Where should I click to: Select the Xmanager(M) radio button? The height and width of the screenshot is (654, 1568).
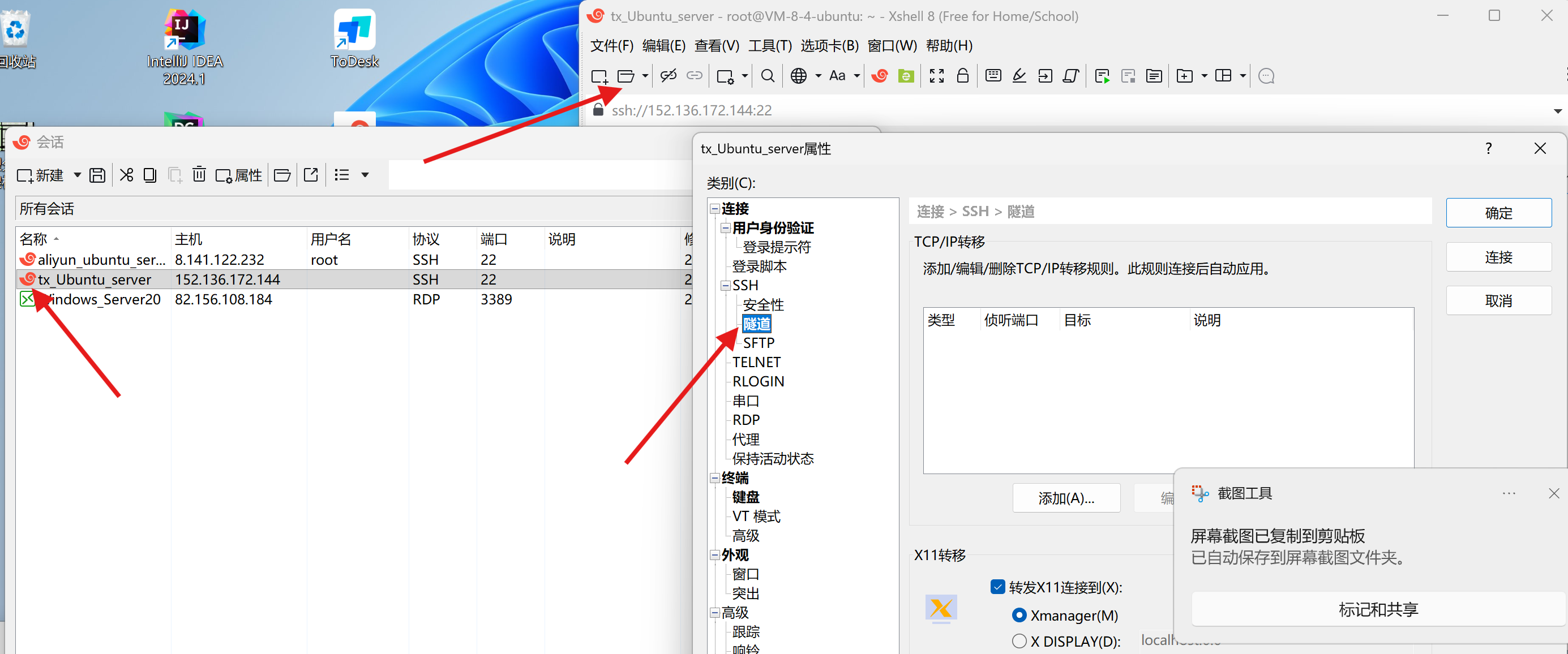pyautogui.click(x=1019, y=615)
